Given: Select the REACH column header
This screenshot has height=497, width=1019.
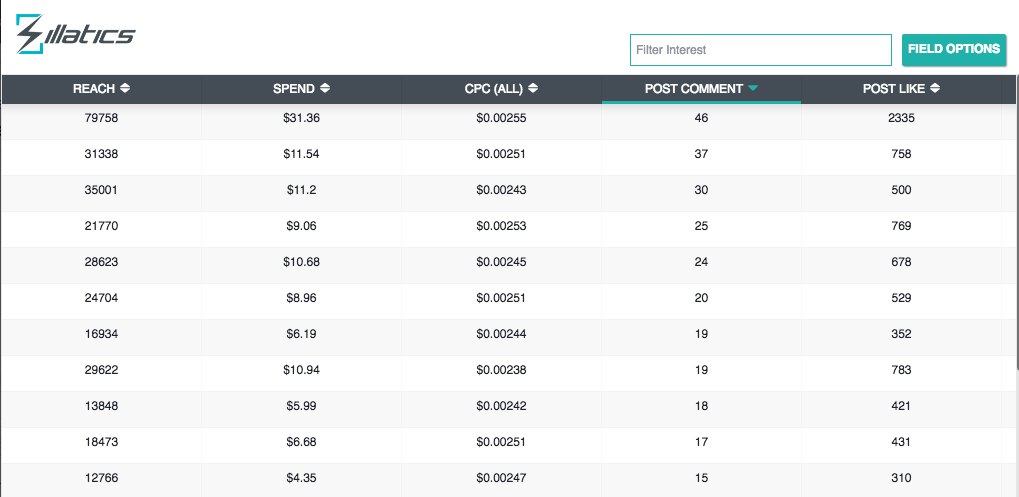Looking at the screenshot, I should coord(101,89).
